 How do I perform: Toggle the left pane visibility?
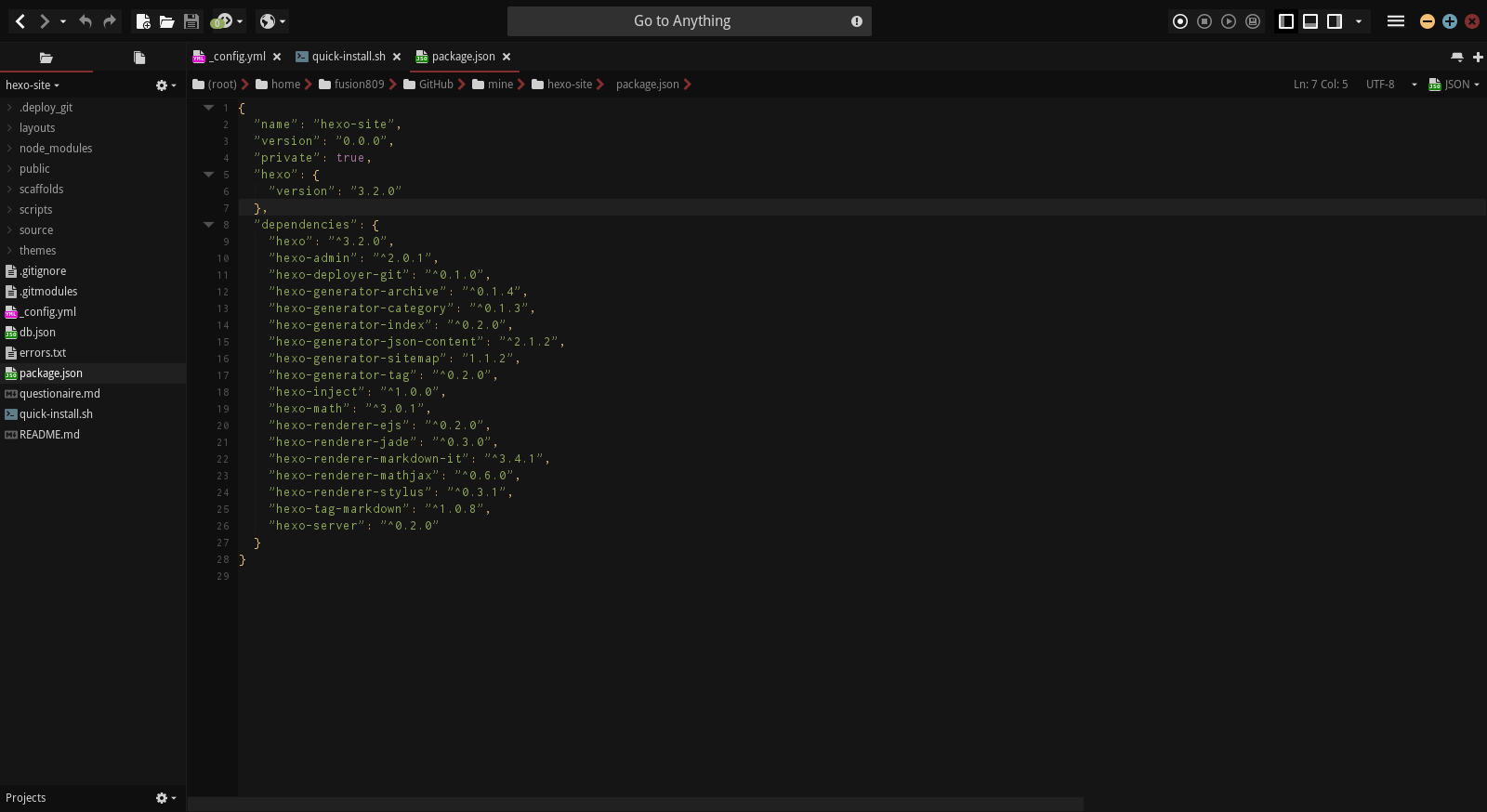tap(1286, 20)
